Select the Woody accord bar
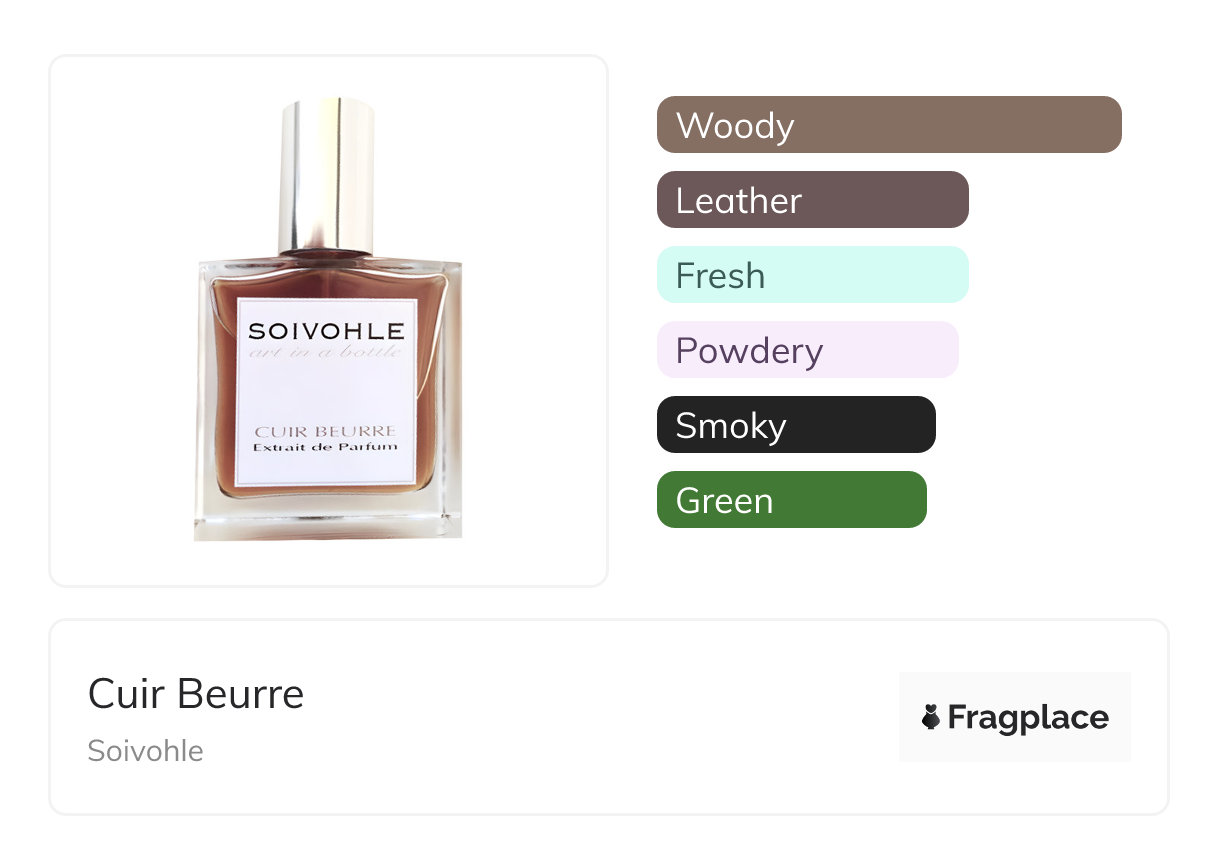This screenshot has width=1218, height=864. click(x=889, y=125)
